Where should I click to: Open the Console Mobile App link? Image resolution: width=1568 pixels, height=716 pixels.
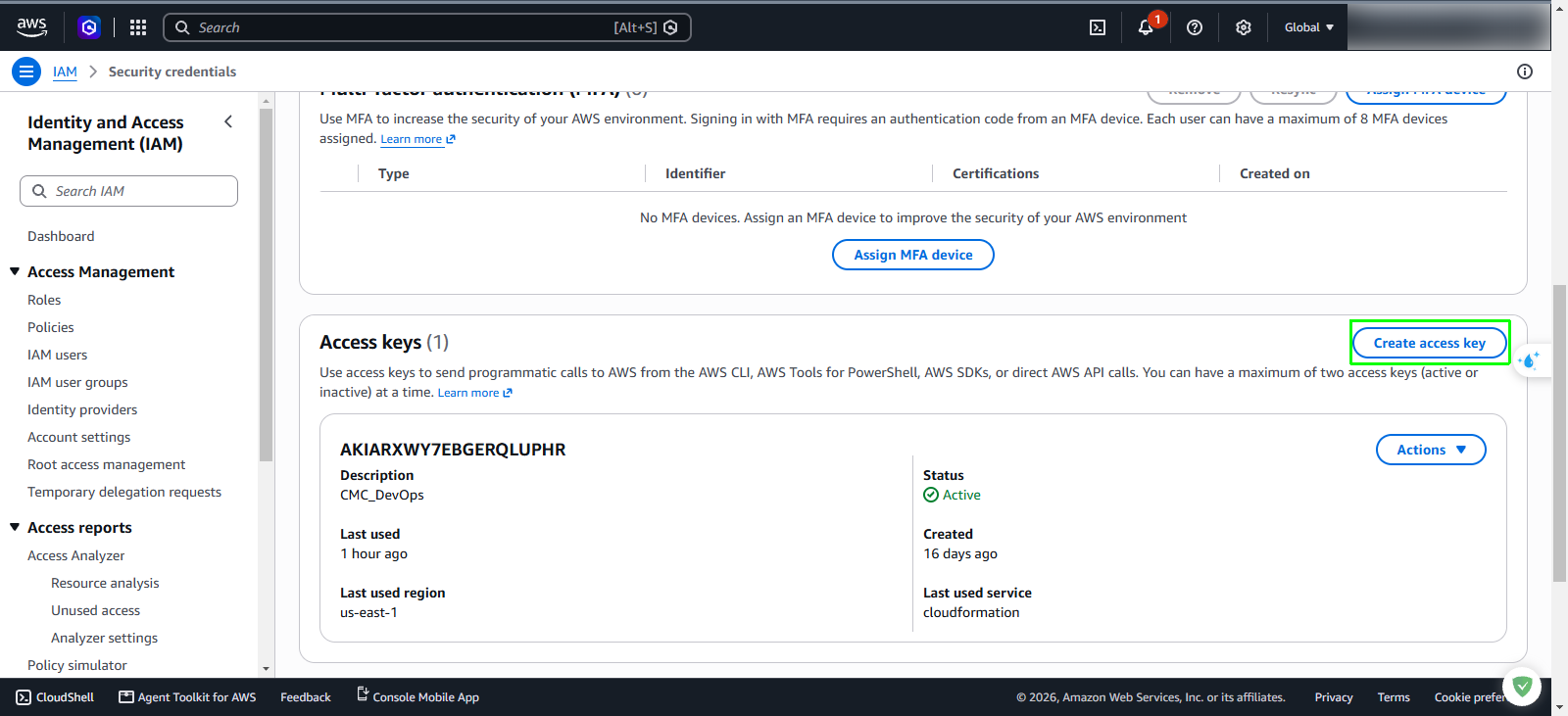pos(417,697)
